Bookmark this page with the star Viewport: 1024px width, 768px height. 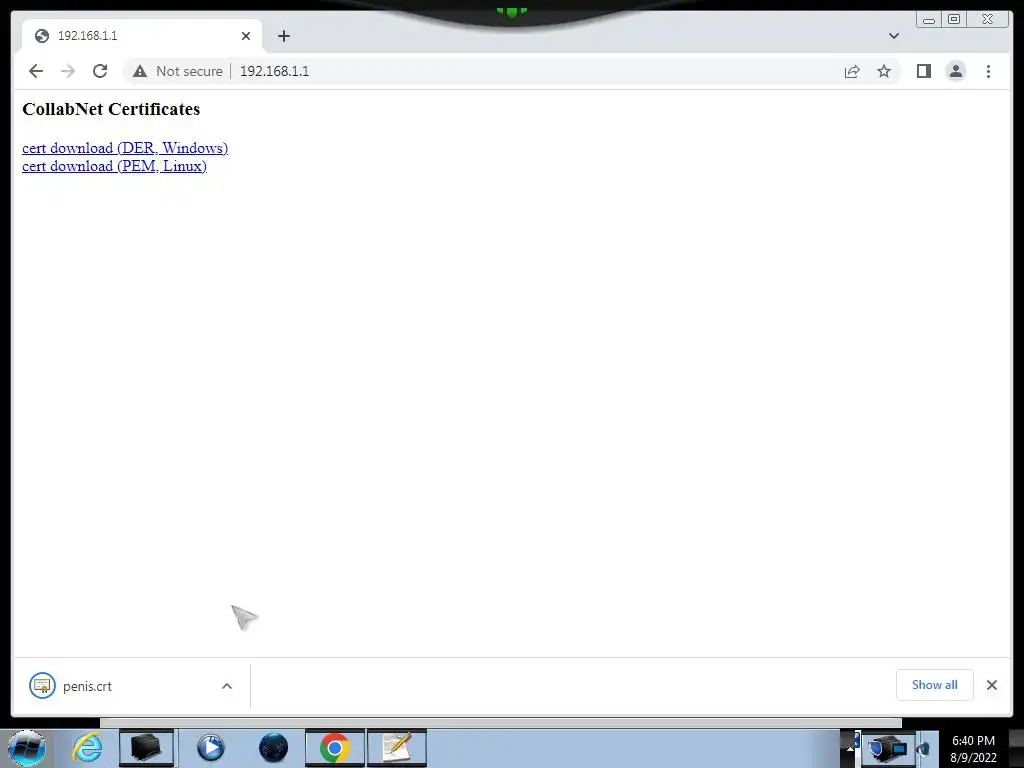(884, 71)
